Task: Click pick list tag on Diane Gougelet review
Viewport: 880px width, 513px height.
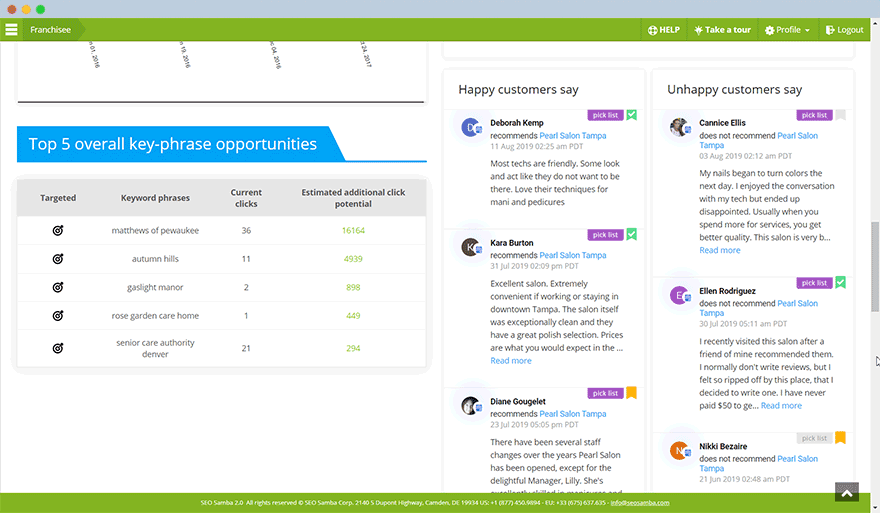Action: tap(605, 393)
